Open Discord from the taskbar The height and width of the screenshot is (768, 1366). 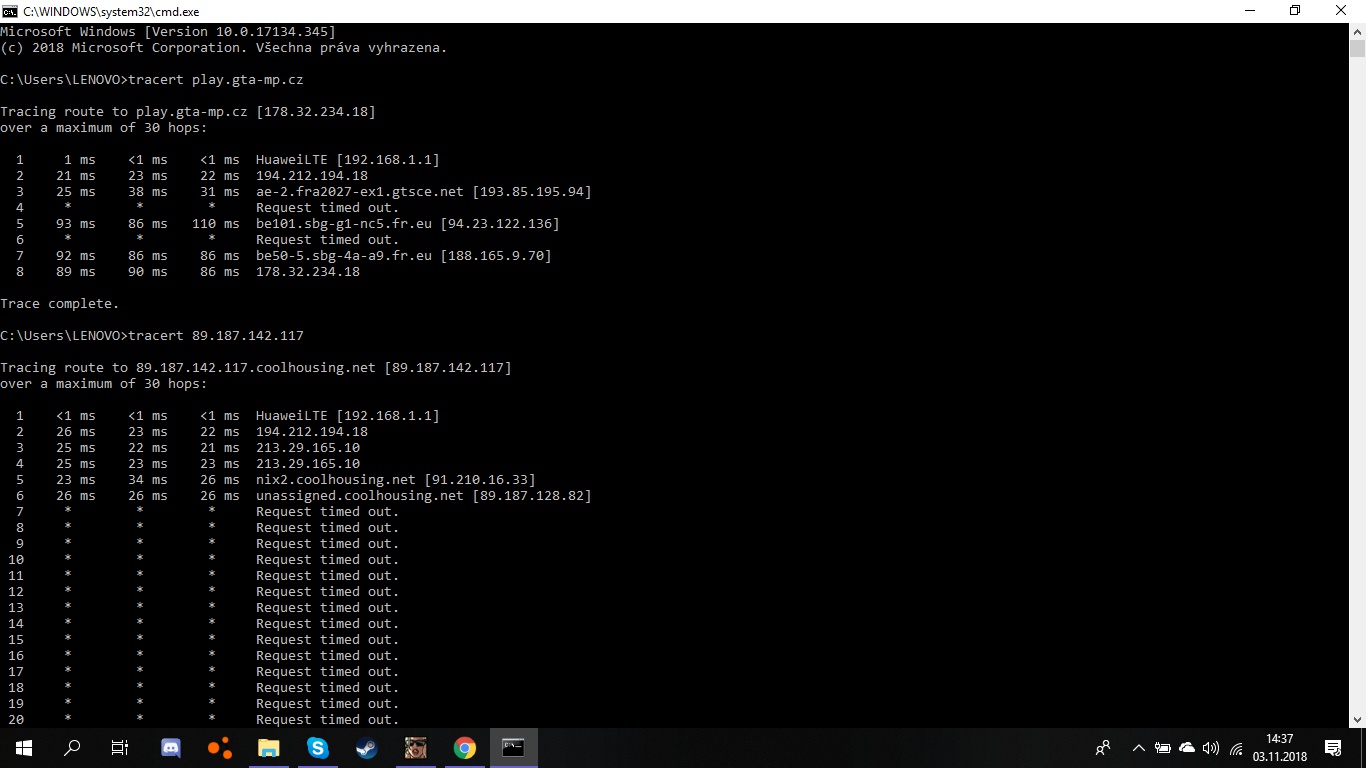point(171,748)
